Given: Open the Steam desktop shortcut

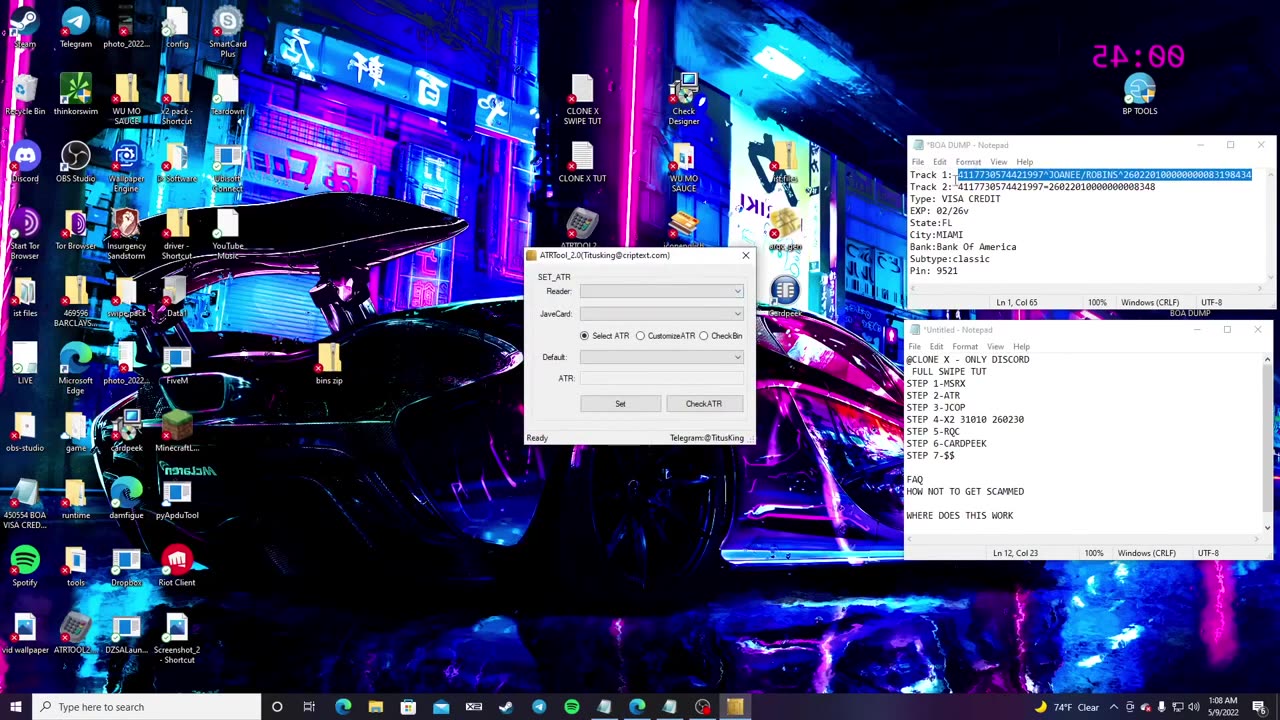Looking at the screenshot, I should 25,27.
